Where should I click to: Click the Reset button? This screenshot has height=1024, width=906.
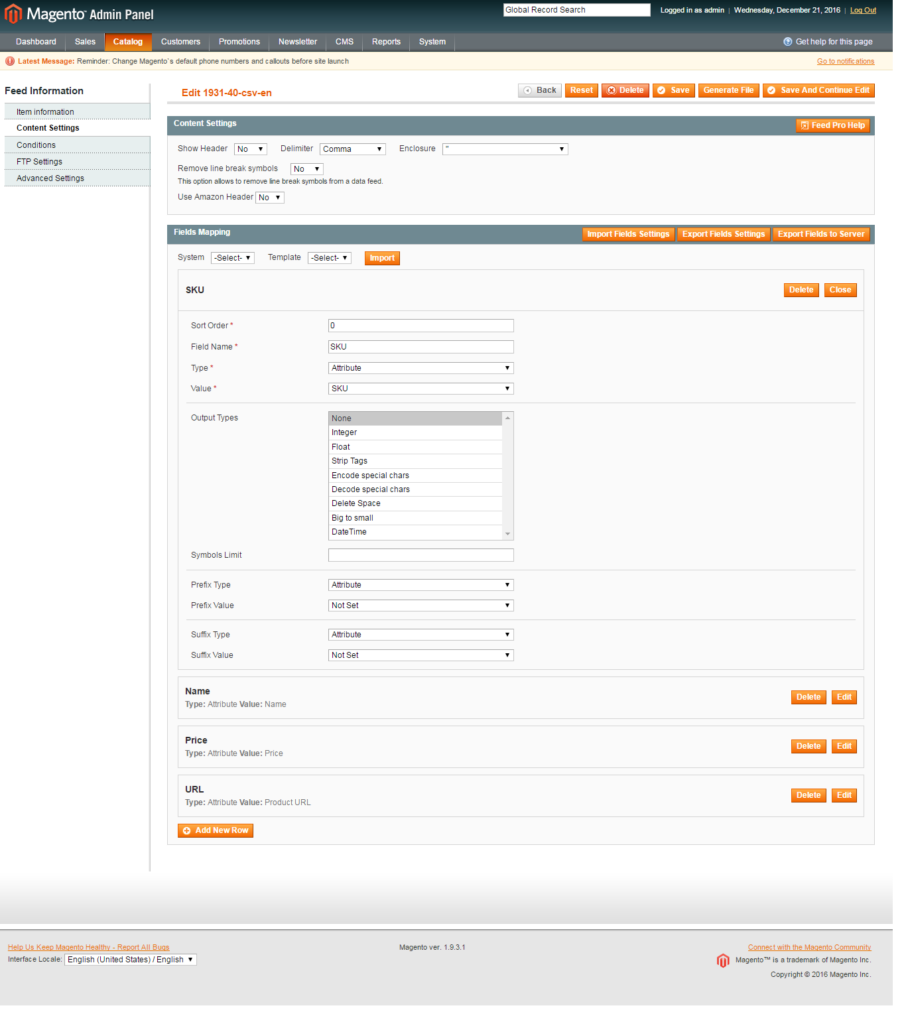tap(581, 91)
